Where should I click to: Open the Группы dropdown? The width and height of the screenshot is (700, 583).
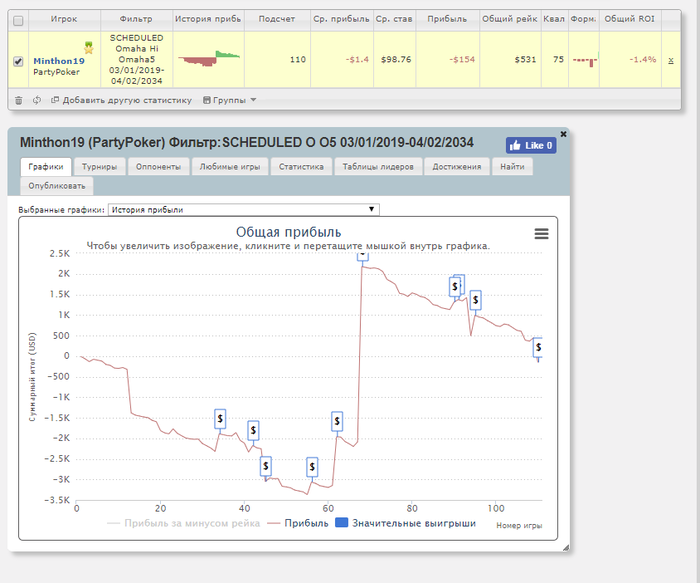[229, 100]
